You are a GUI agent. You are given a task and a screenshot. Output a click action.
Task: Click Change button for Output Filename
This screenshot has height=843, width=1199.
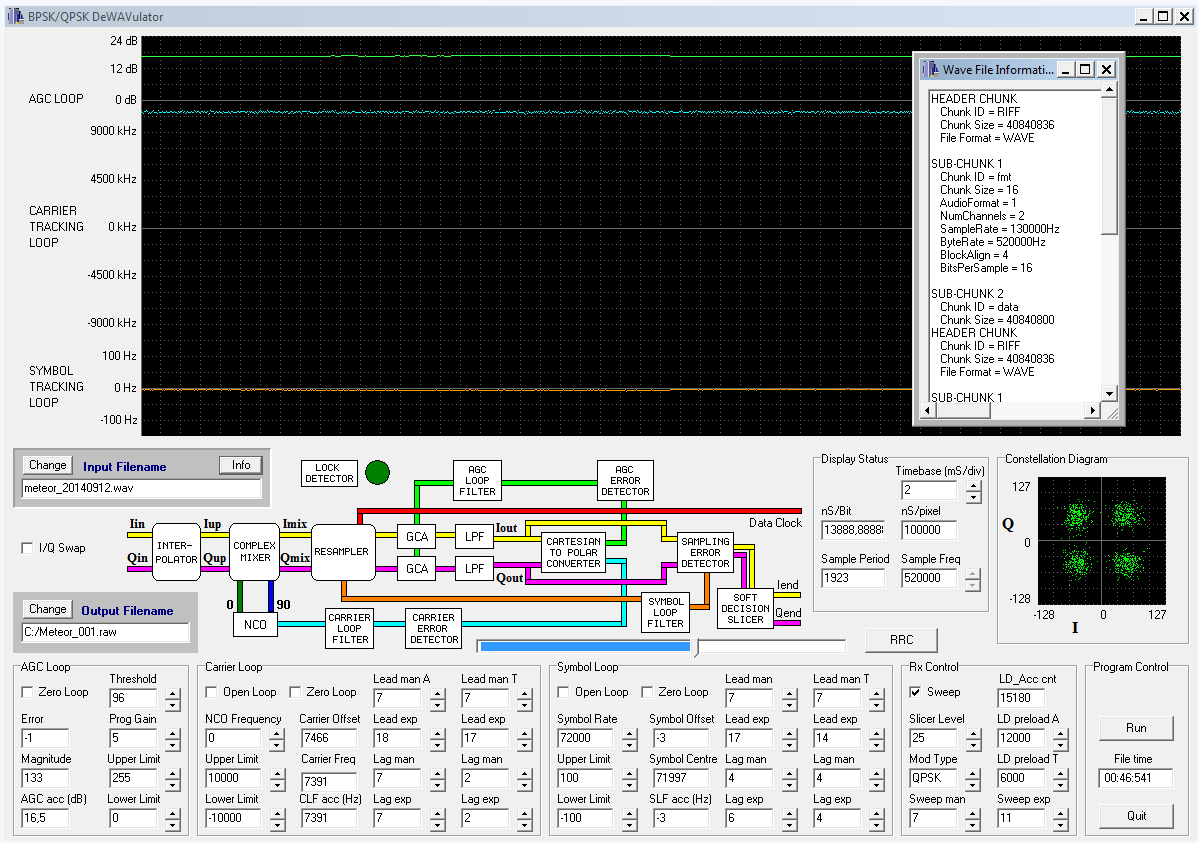click(x=47, y=609)
